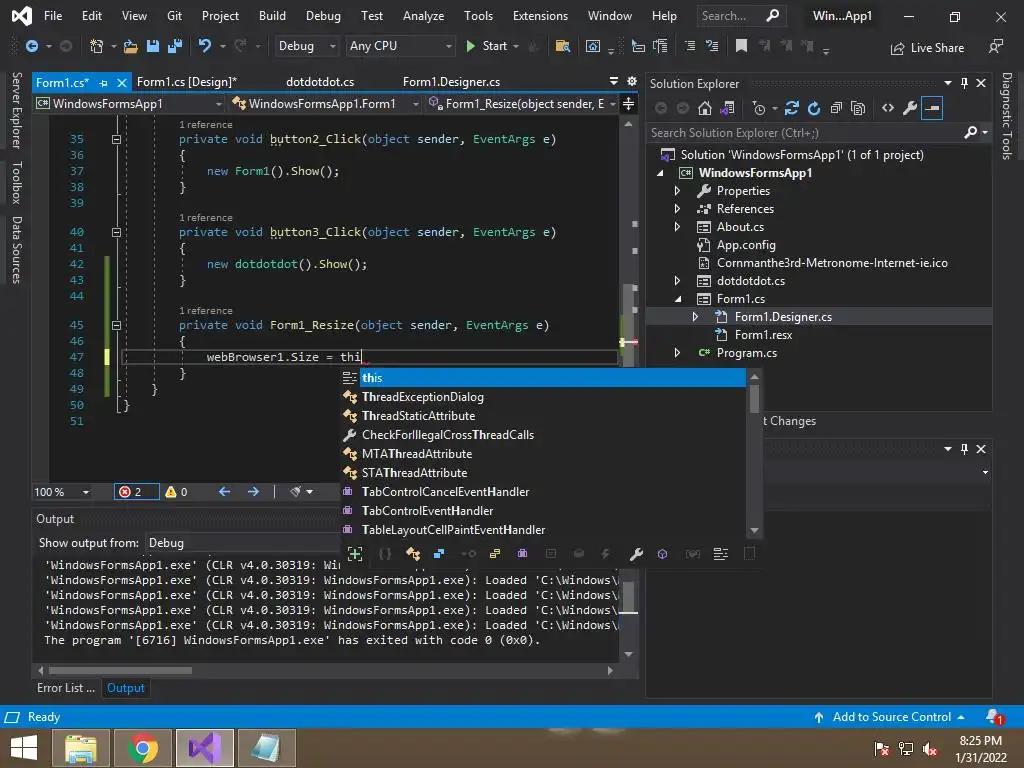Click the Solution Explorer search magnifier

click(971, 133)
